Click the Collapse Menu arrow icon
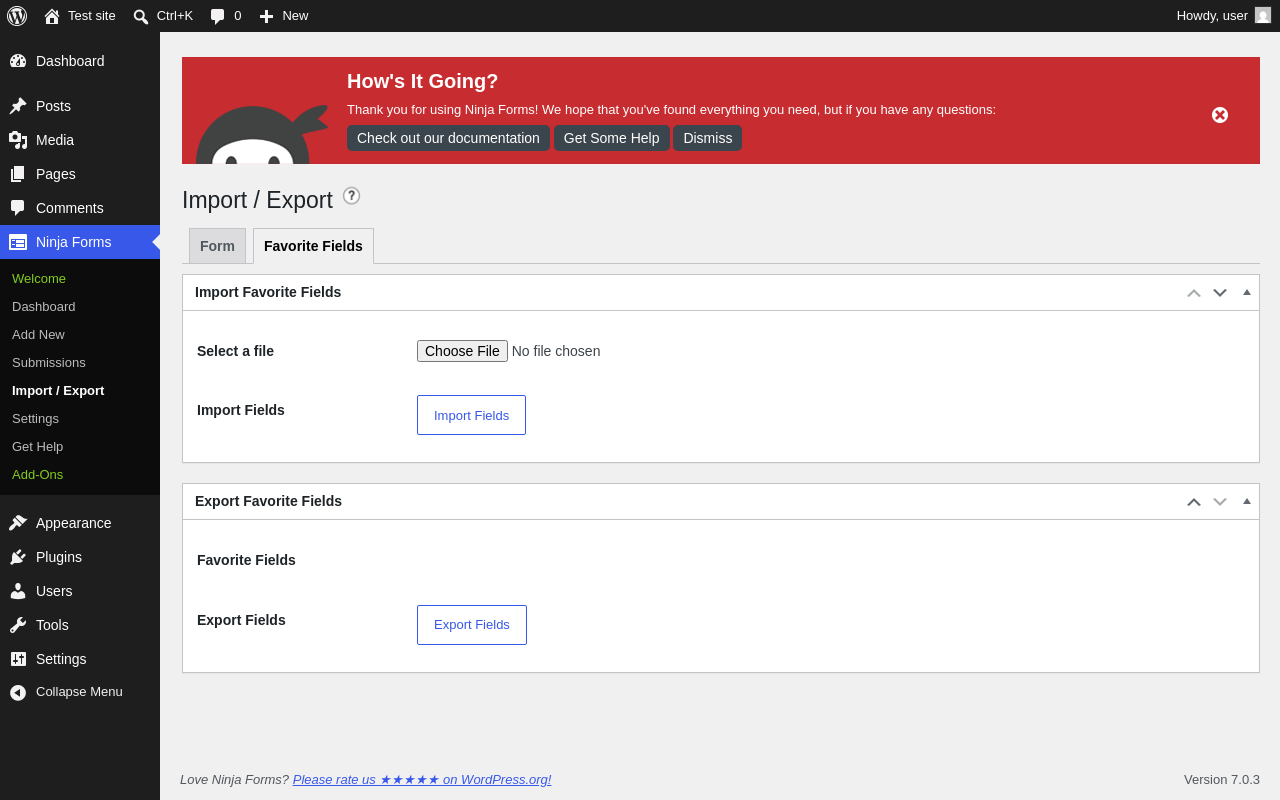Screen dimensions: 1280x800 pyautogui.click(x=18, y=692)
